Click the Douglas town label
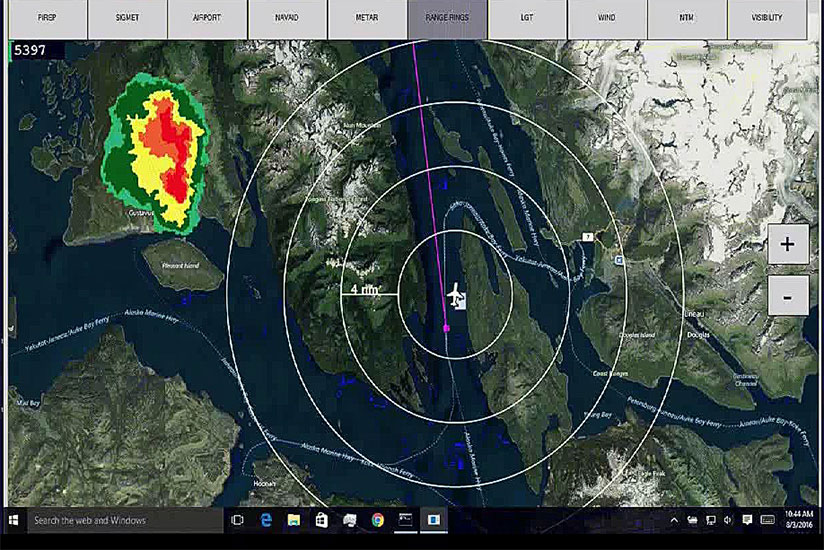Viewport: 824px width, 550px height. (698, 335)
